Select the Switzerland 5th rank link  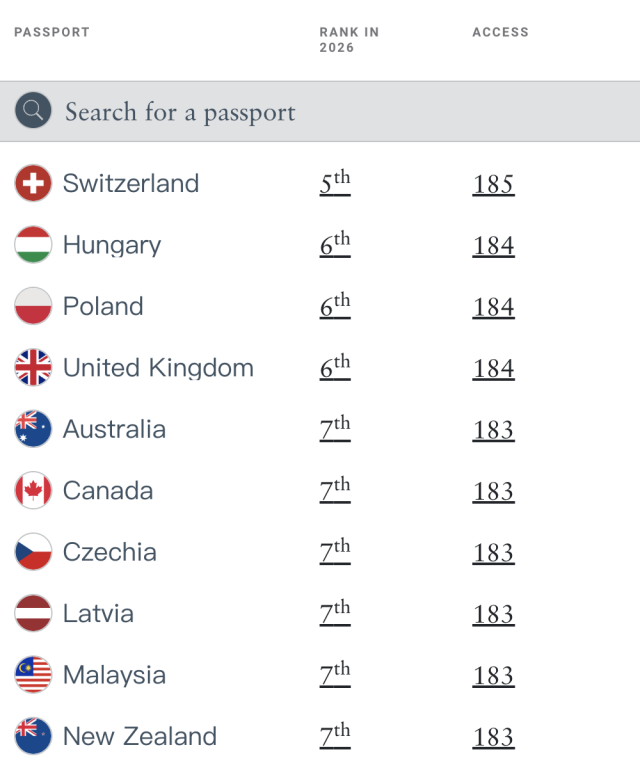click(335, 183)
